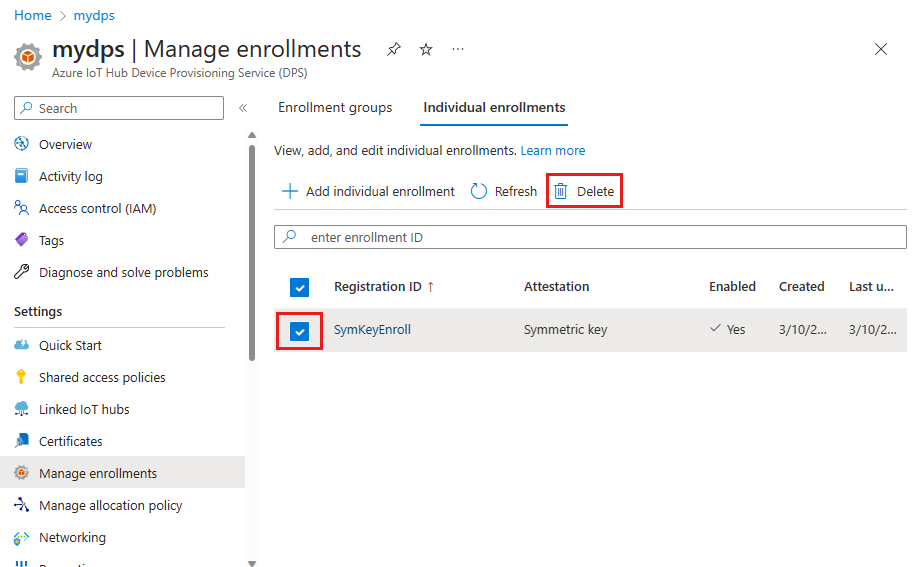Open Diagnose and solve problems page
The height and width of the screenshot is (567, 912).
coord(123,272)
